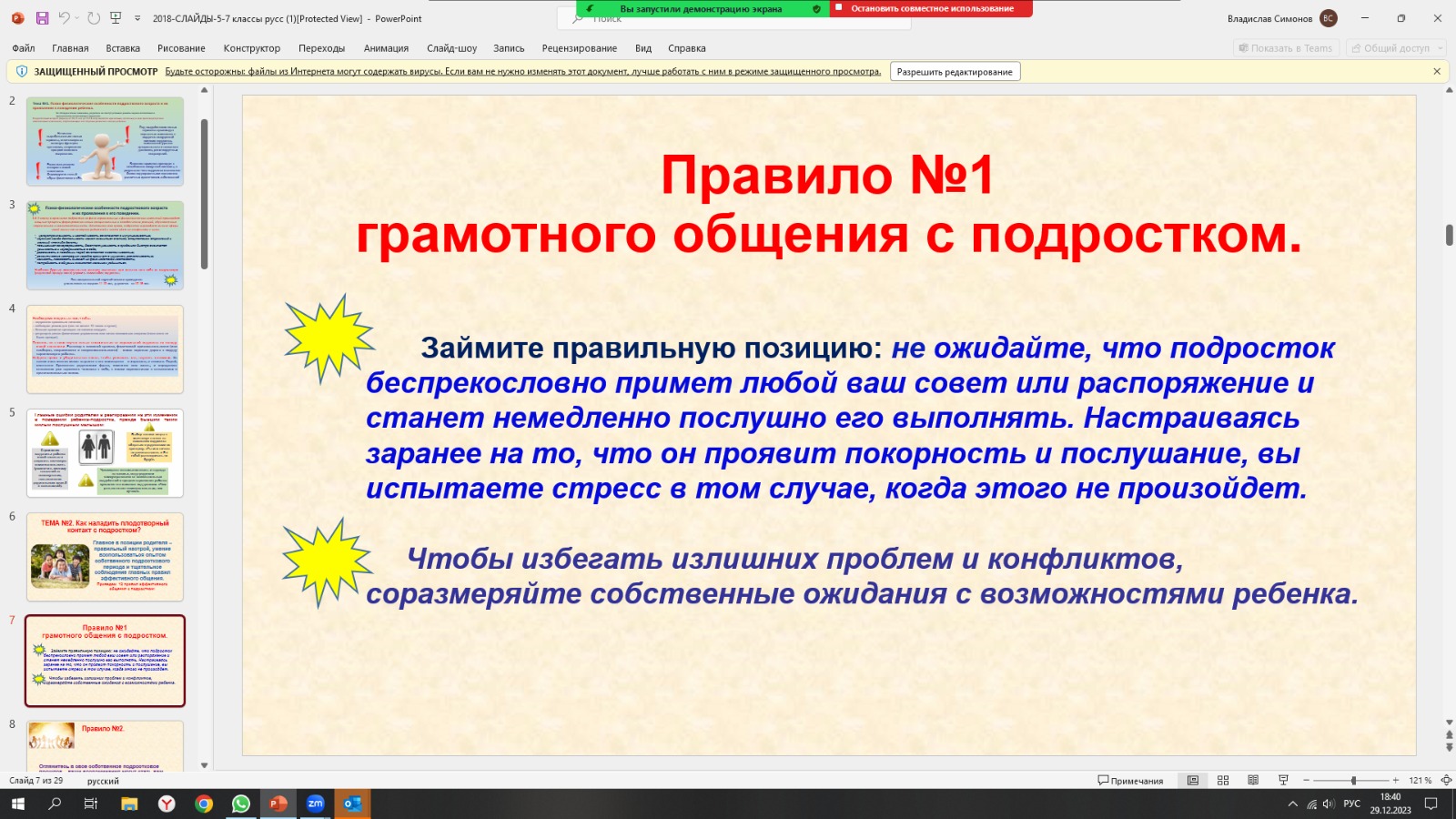Open the Анимация ribbon tab

click(386, 48)
